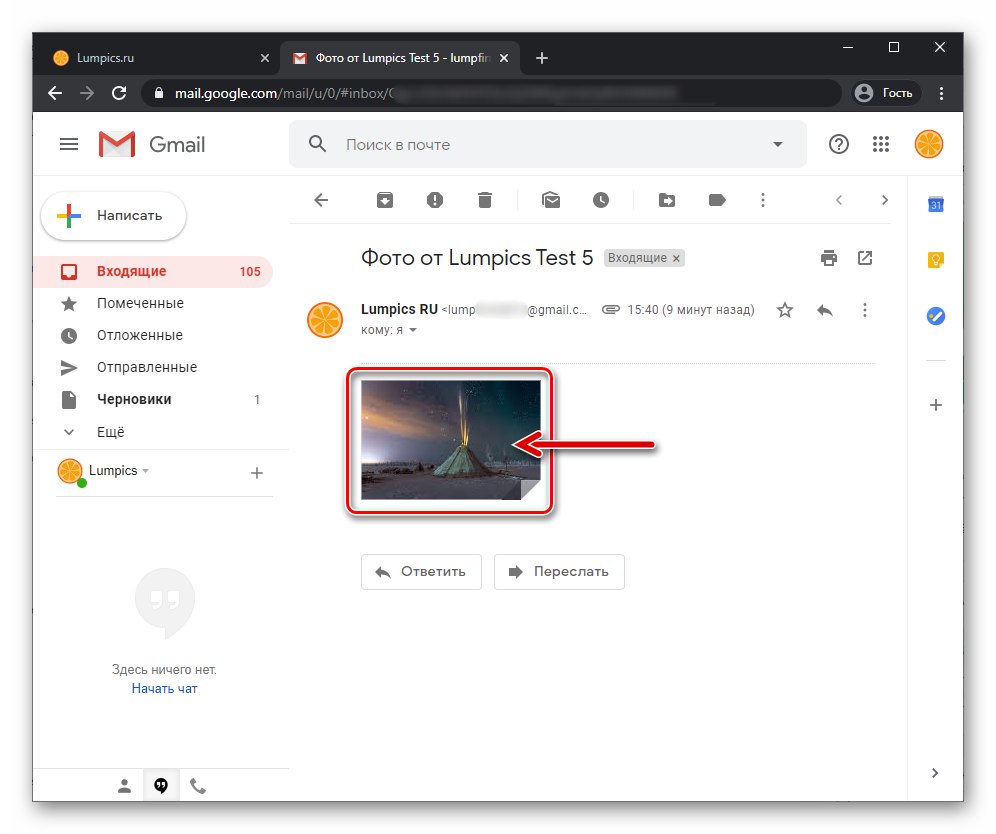996x834 pixels.
Task: Click the sender's orange avatar
Action: coord(325,319)
